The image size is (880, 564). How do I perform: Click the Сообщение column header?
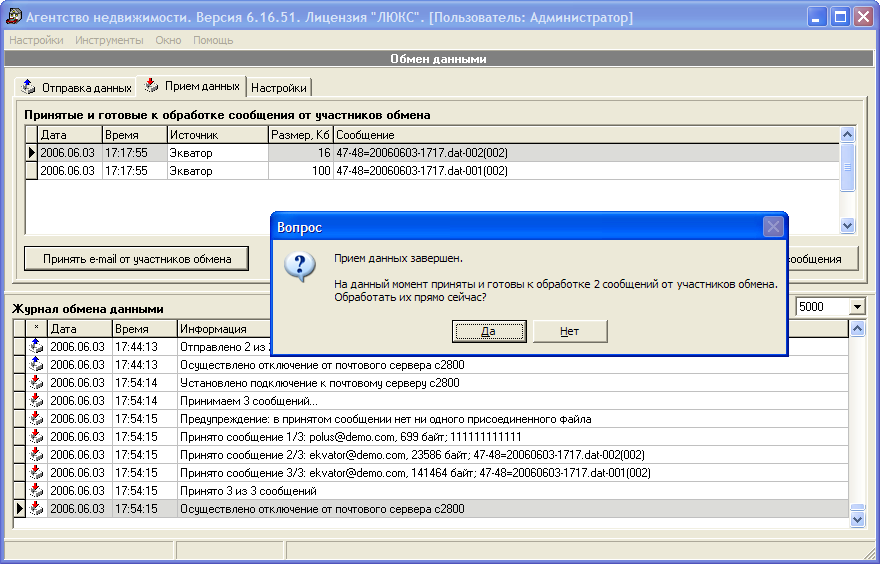point(586,135)
